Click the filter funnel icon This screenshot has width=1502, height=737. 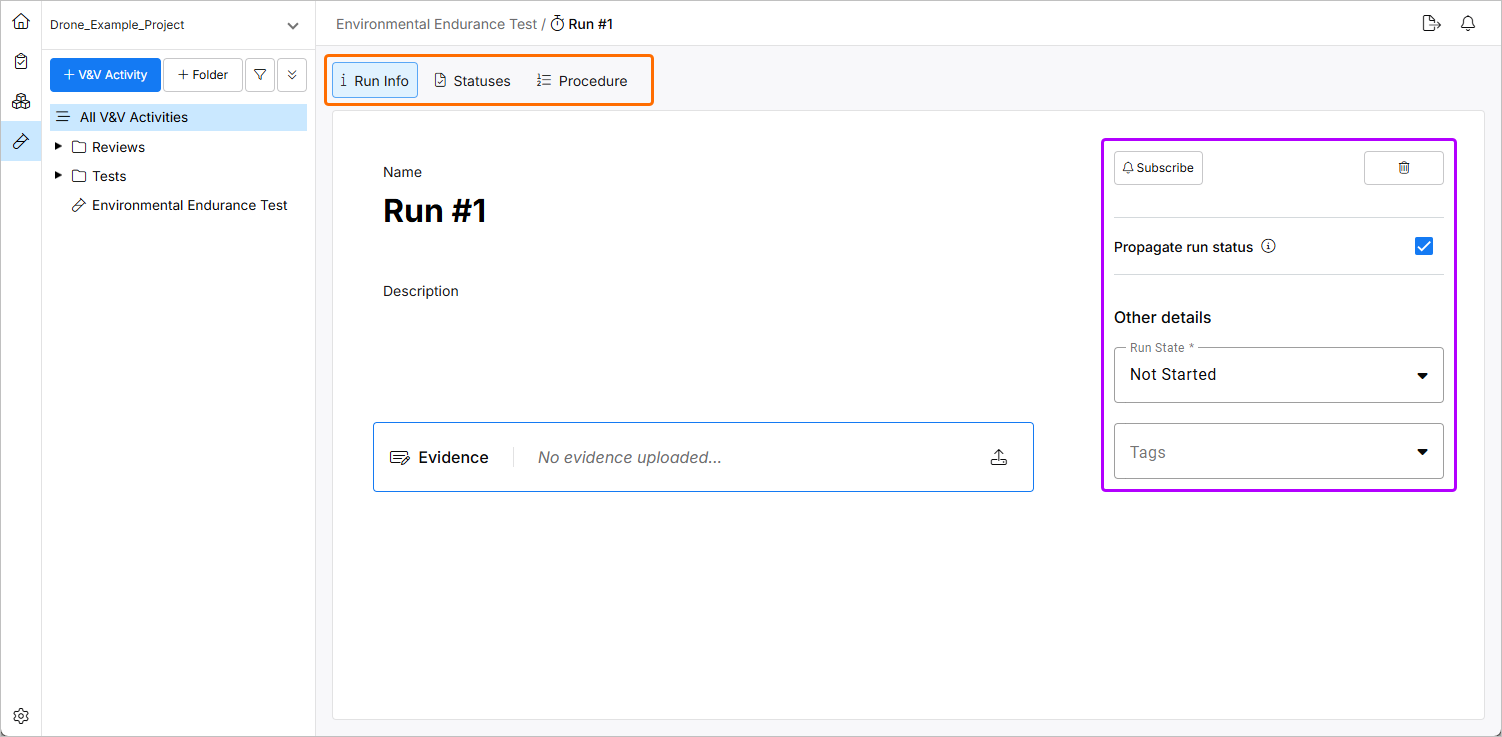point(260,75)
